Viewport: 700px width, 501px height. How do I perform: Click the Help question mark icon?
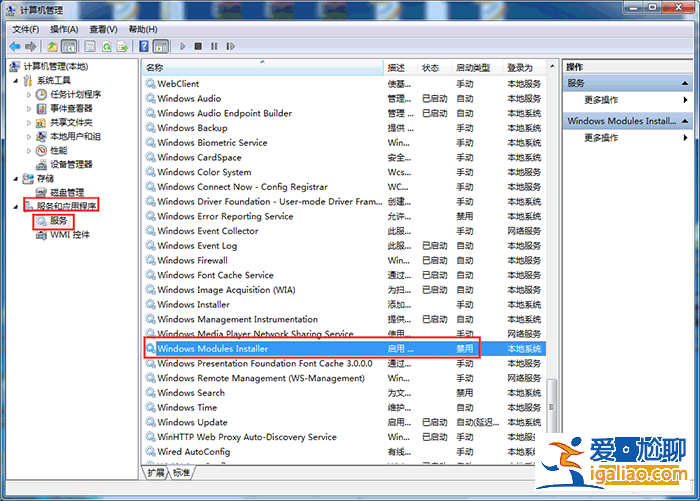pos(144,46)
